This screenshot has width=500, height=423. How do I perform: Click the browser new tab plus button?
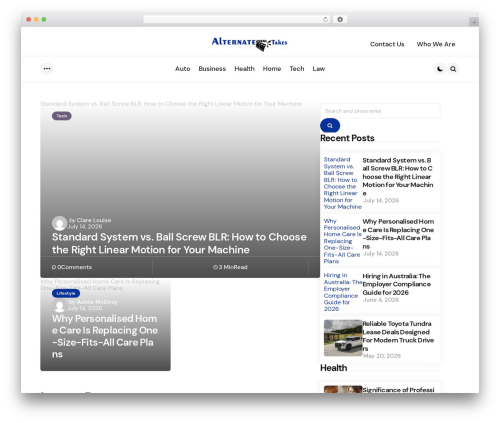(474, 22)
